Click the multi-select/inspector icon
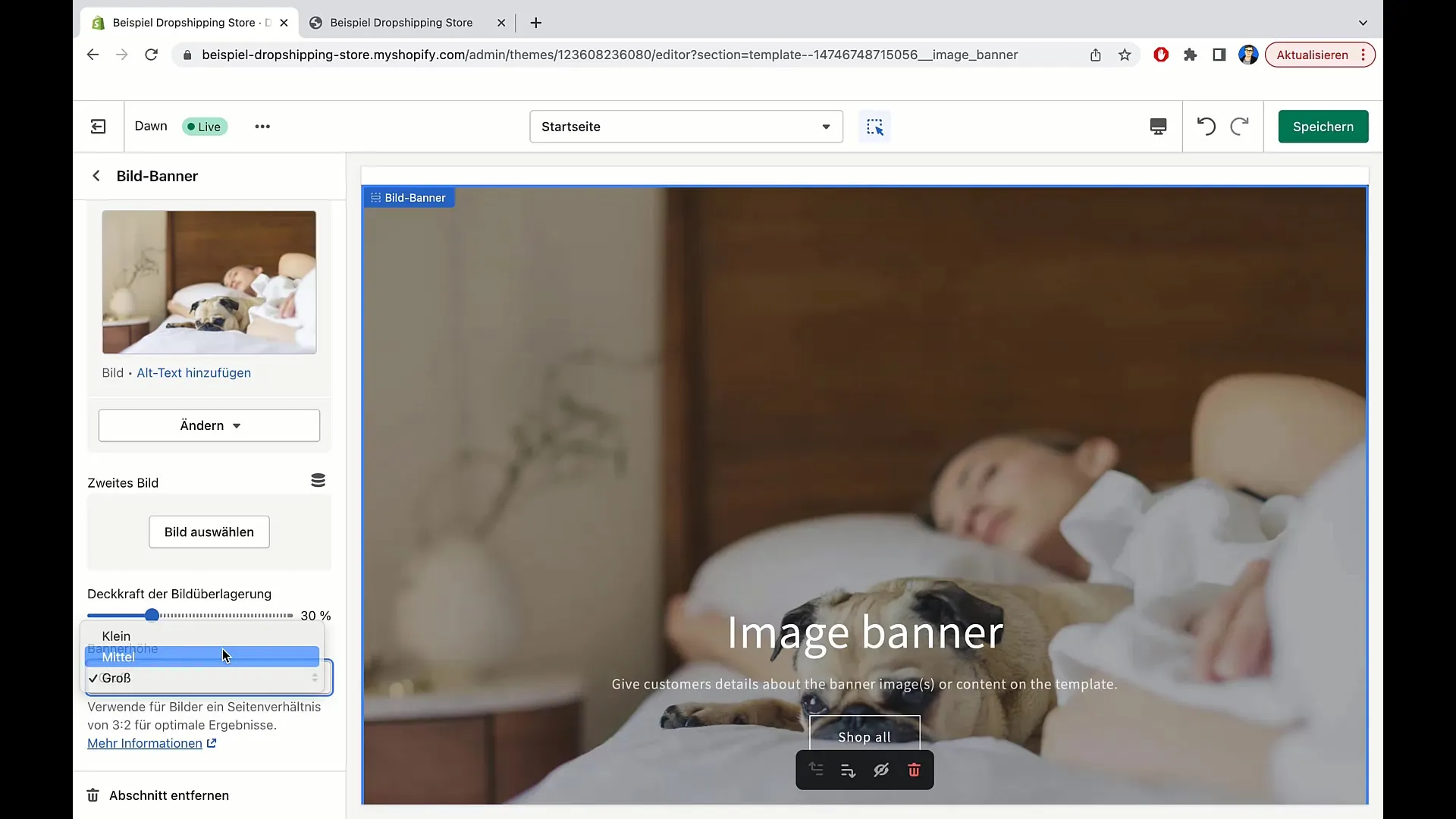1456x819 pixels. [x=875, y=127]
